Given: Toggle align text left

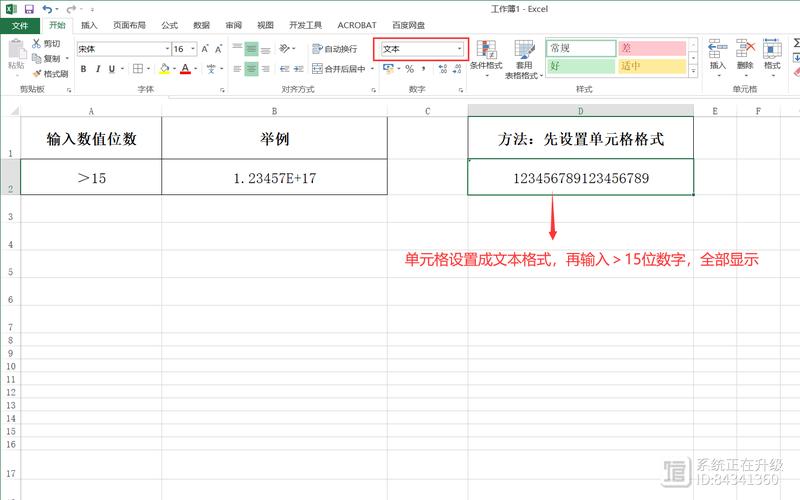Looking at the screenshot, I should click(237, 68).
